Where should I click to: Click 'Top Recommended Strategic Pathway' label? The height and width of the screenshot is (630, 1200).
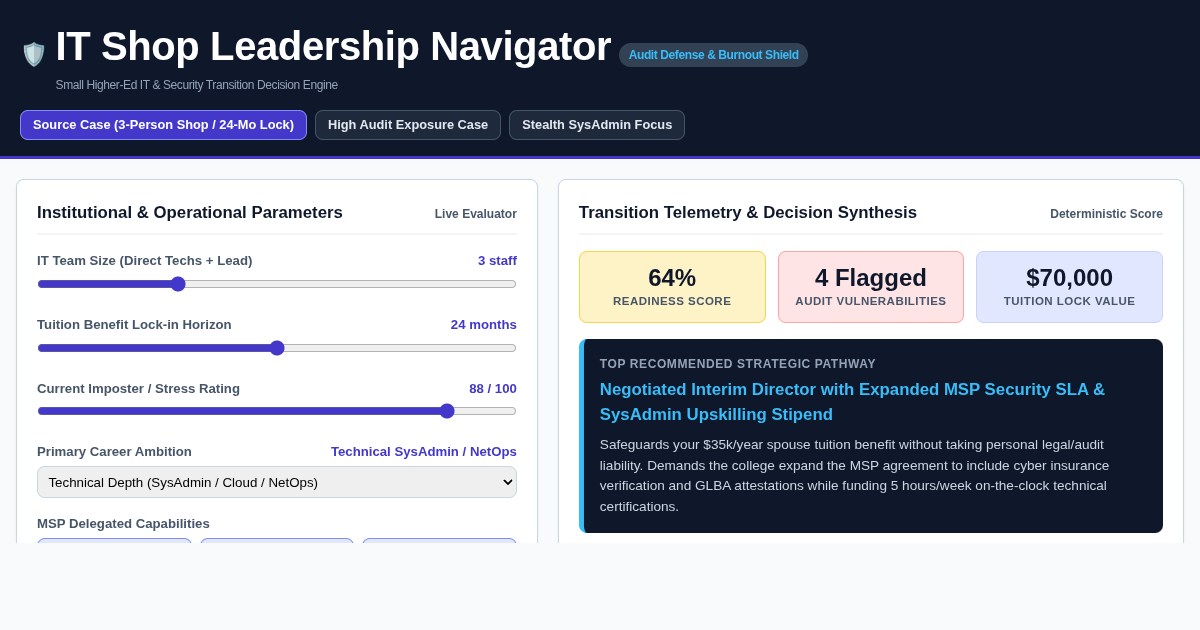(x=738, y=364)
